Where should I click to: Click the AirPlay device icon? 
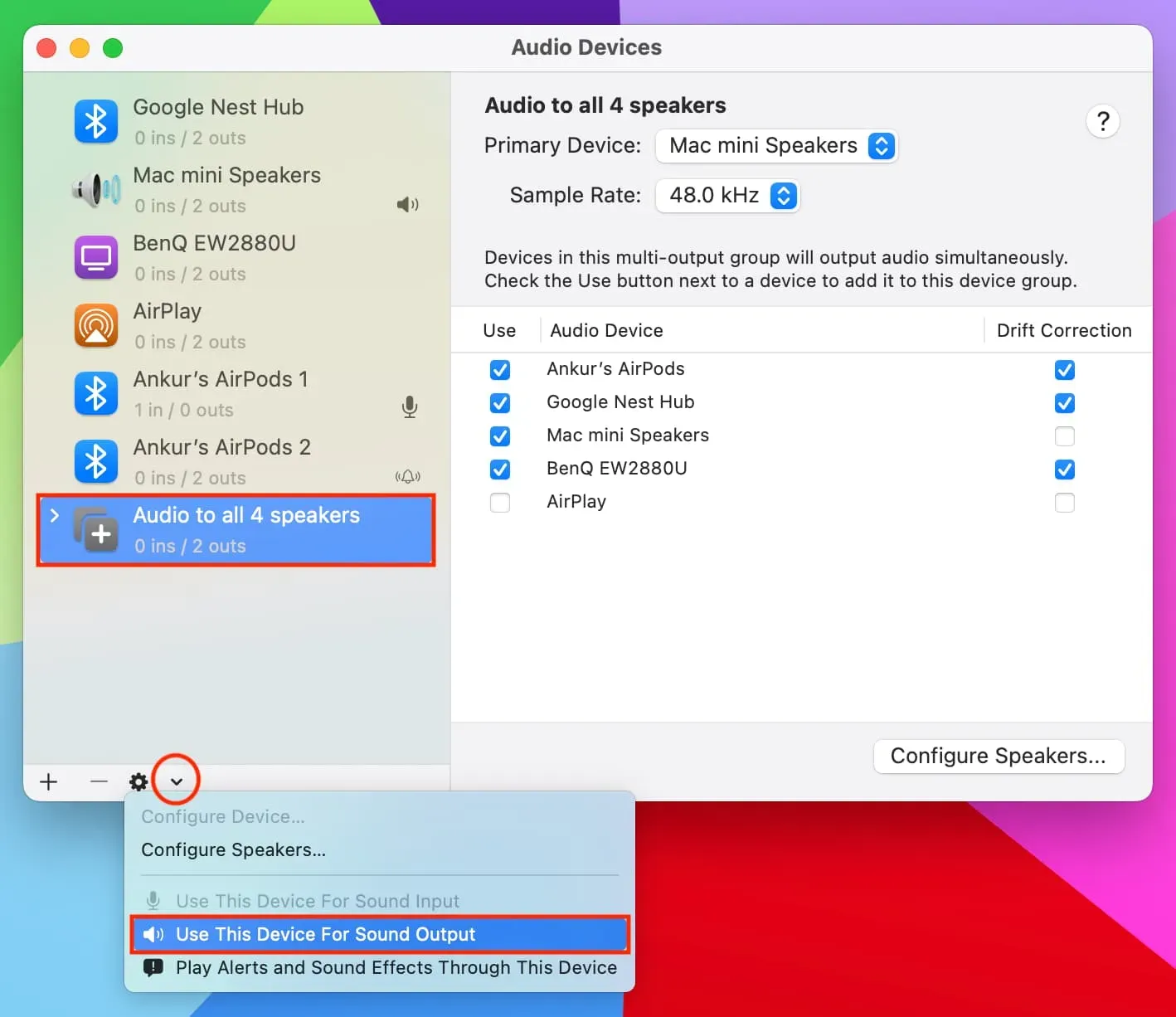coord(96,326)
